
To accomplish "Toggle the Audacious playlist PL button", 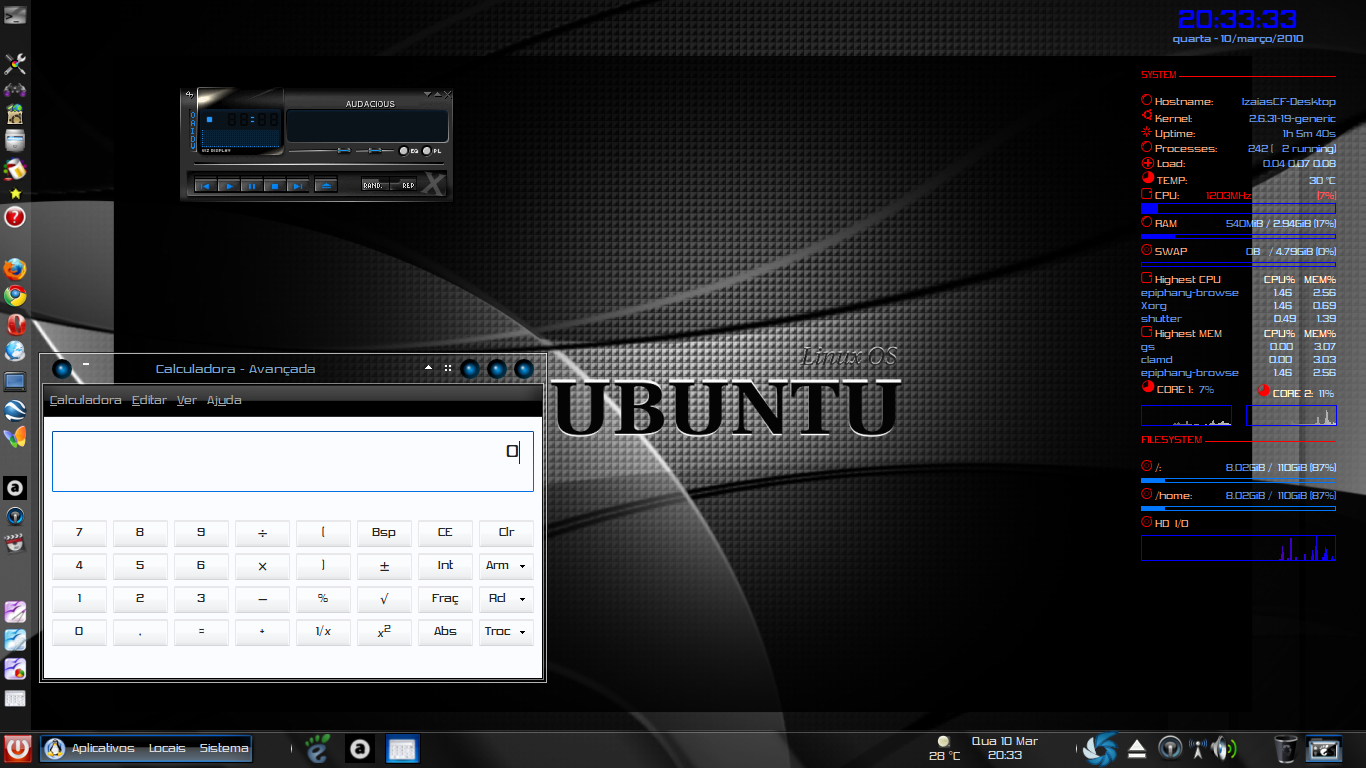I will pos(427,151).
